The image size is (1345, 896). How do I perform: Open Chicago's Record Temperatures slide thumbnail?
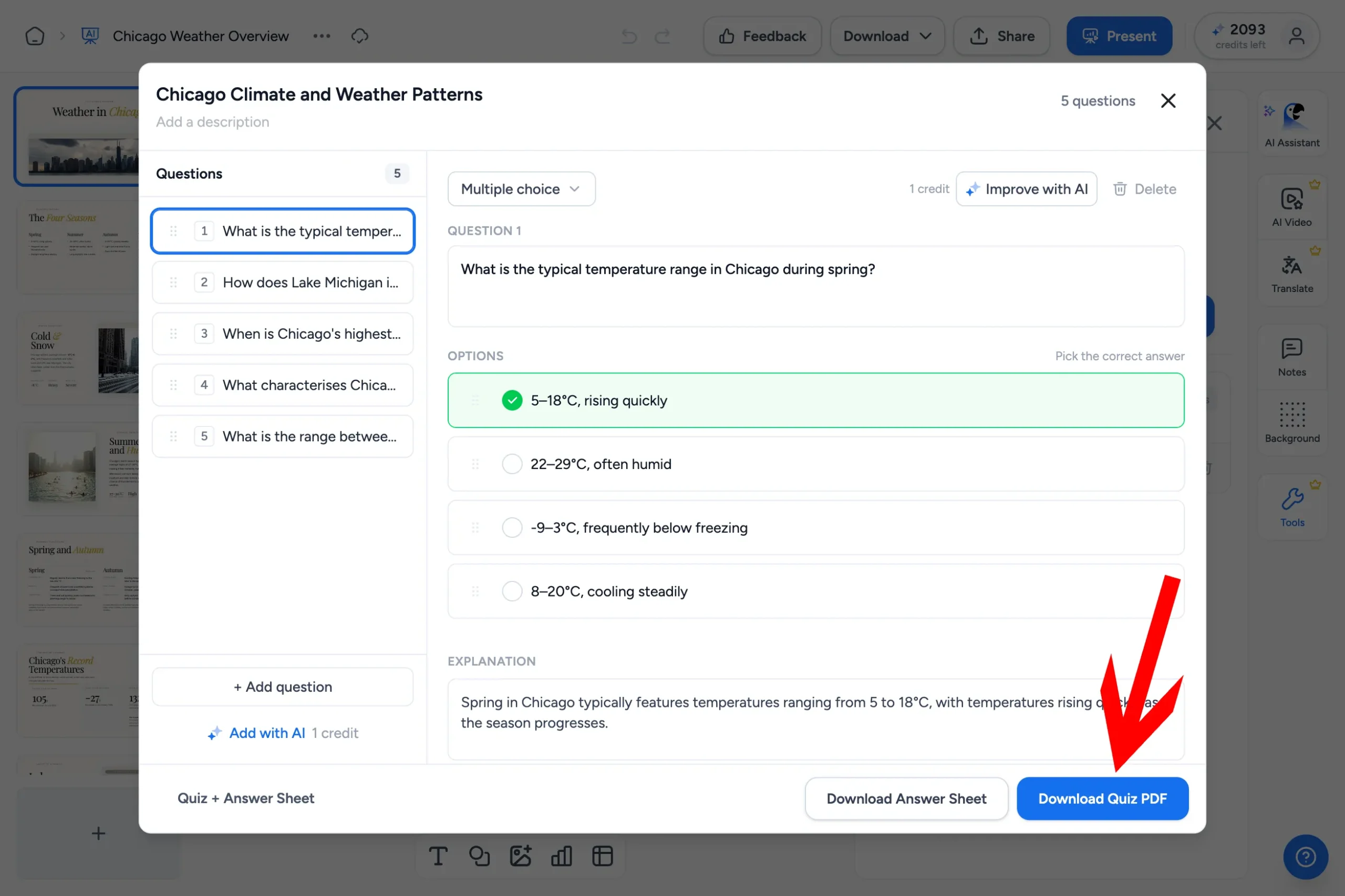(x=79, y=690)
